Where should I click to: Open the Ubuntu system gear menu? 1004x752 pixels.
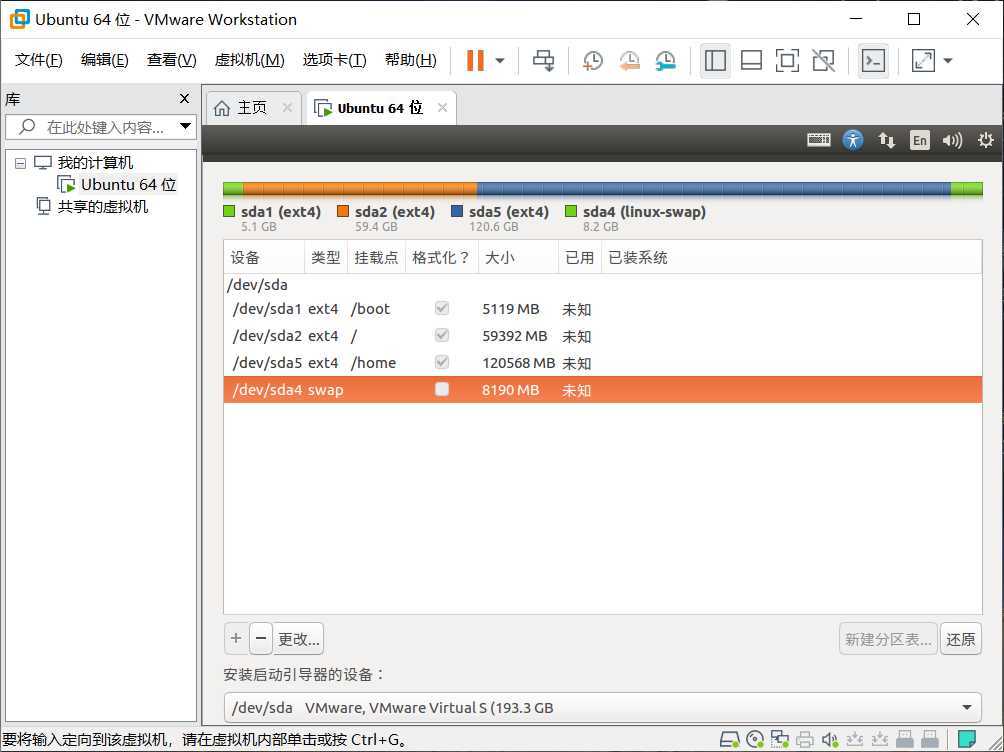click(985, 140)
